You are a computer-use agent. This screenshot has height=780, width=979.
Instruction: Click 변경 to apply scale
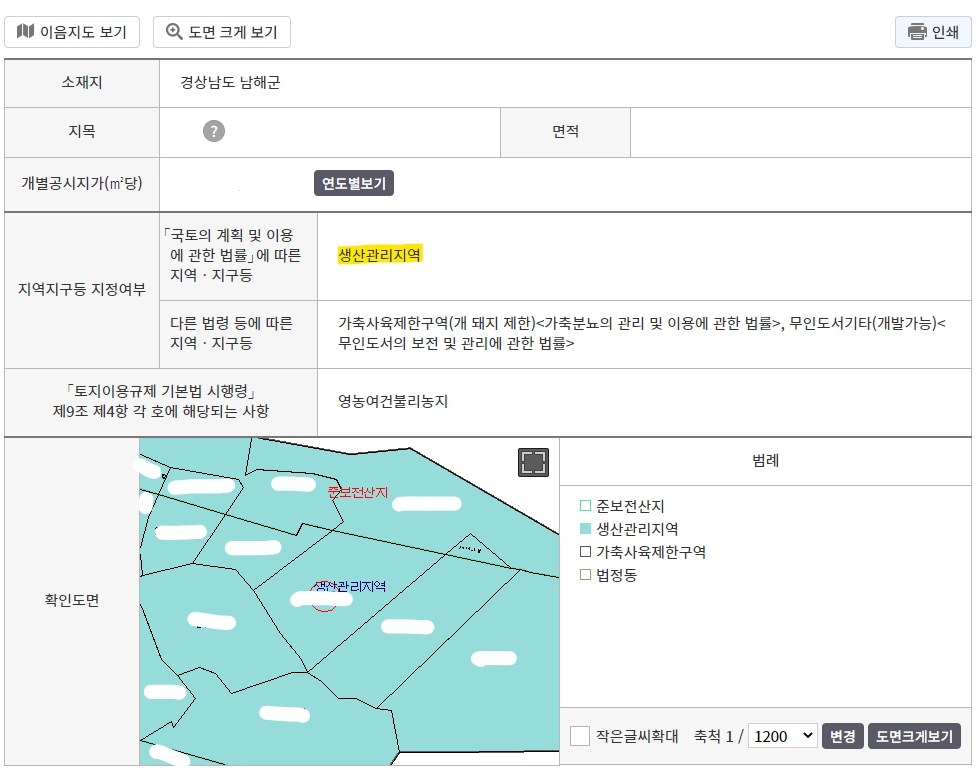tap(842, 736)
